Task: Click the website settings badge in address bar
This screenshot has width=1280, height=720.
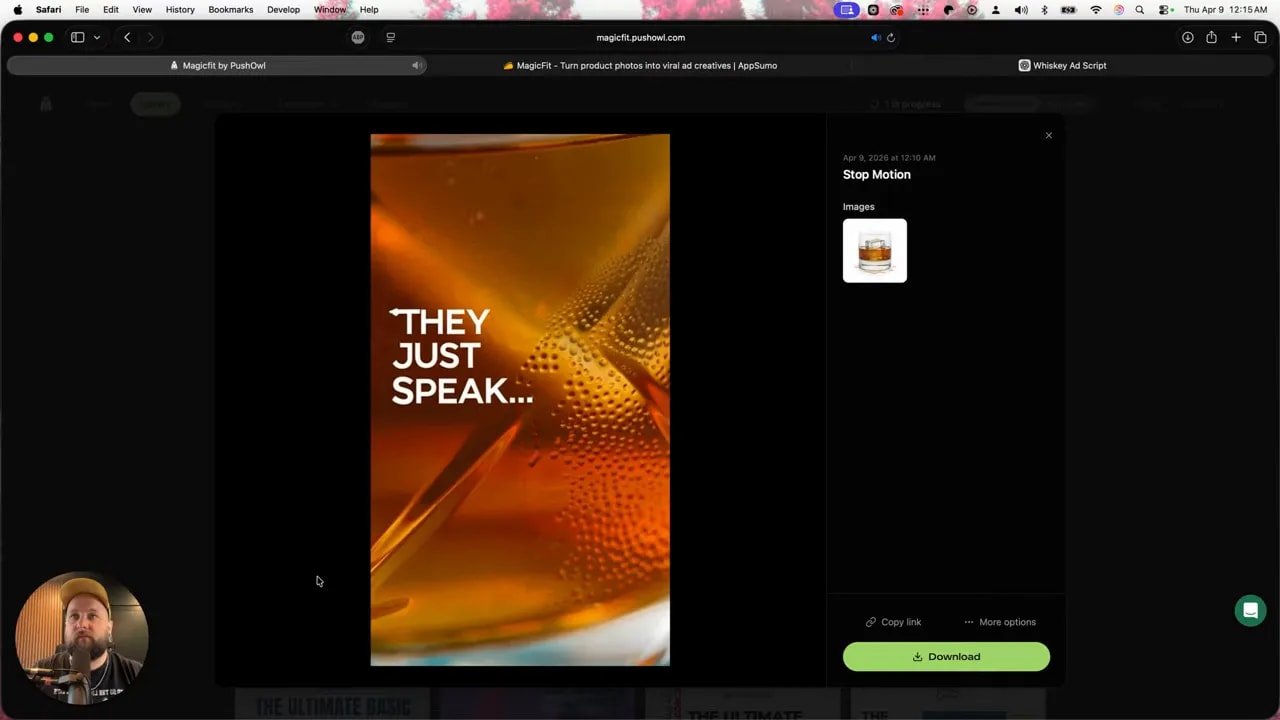Action: (357, 37)
